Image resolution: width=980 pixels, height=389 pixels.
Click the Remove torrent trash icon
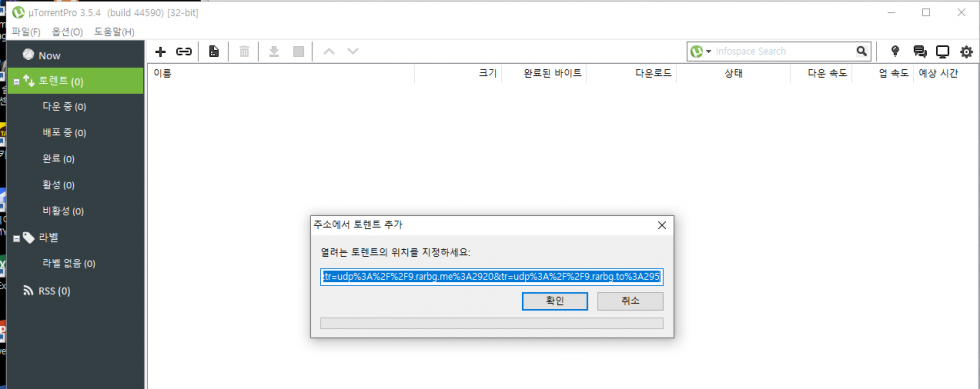tap(244, 51)
